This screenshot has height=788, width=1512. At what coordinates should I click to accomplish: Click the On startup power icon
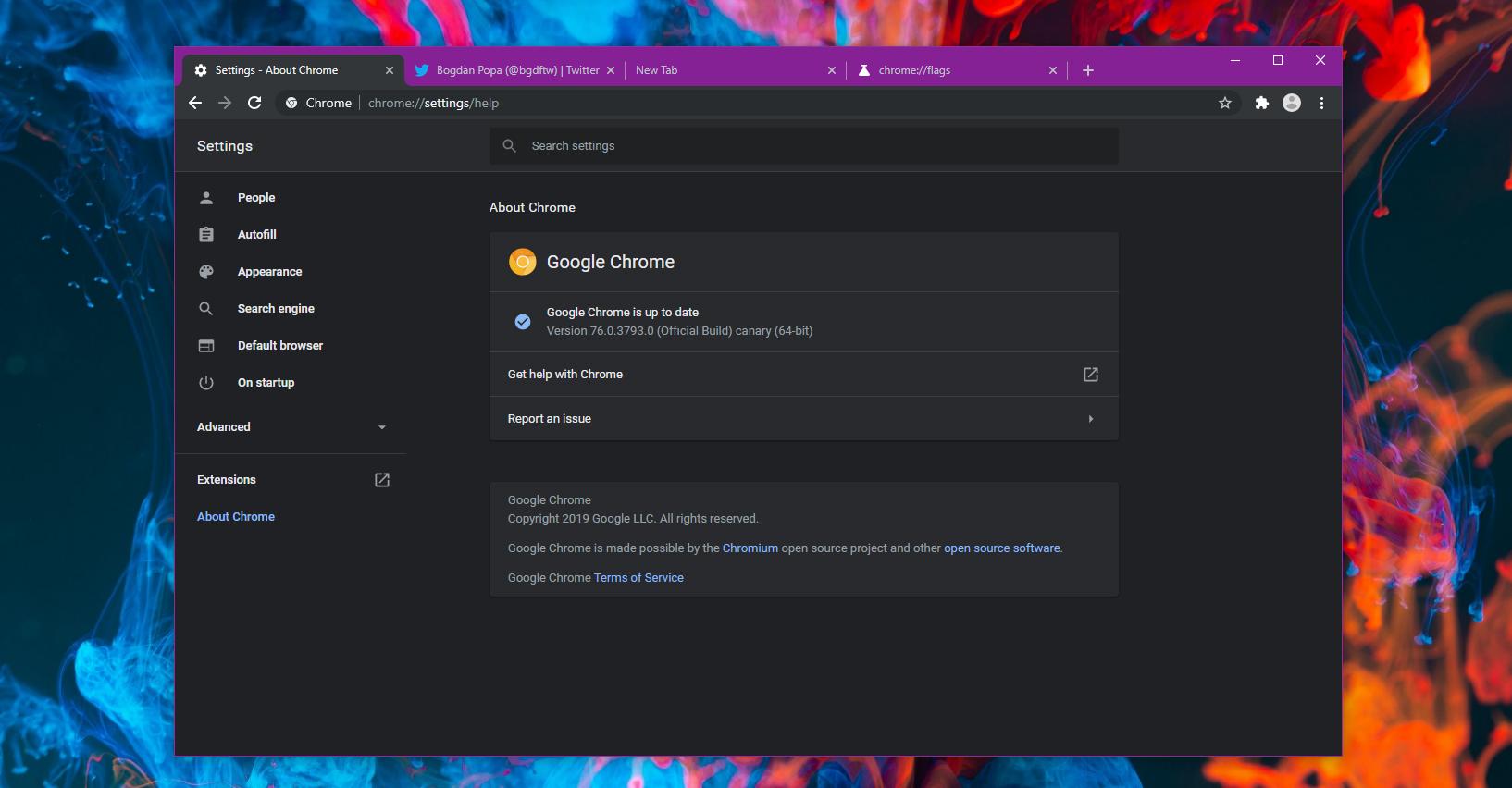point(206,383)
